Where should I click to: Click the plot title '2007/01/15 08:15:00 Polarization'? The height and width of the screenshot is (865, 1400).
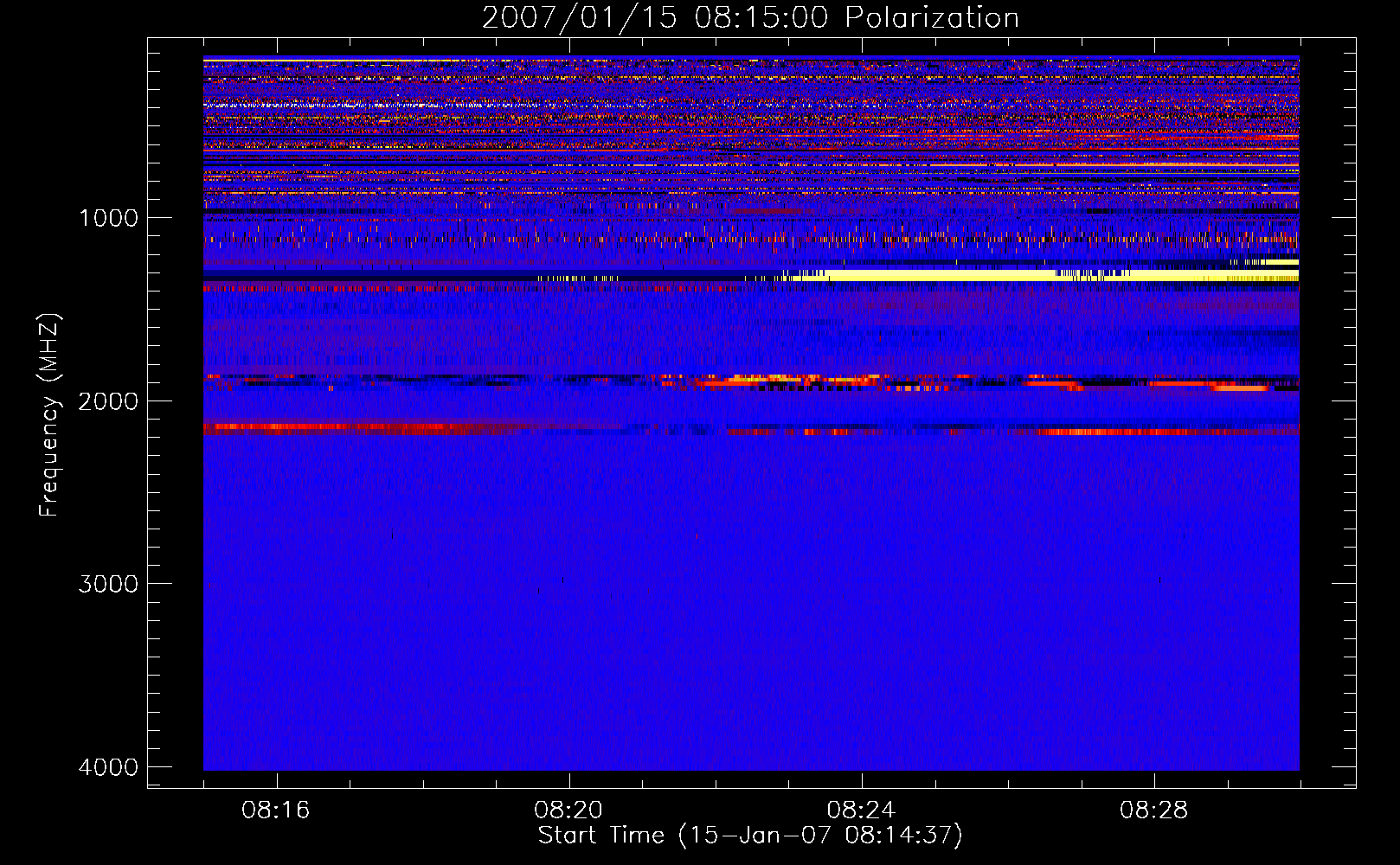[750, 17]
